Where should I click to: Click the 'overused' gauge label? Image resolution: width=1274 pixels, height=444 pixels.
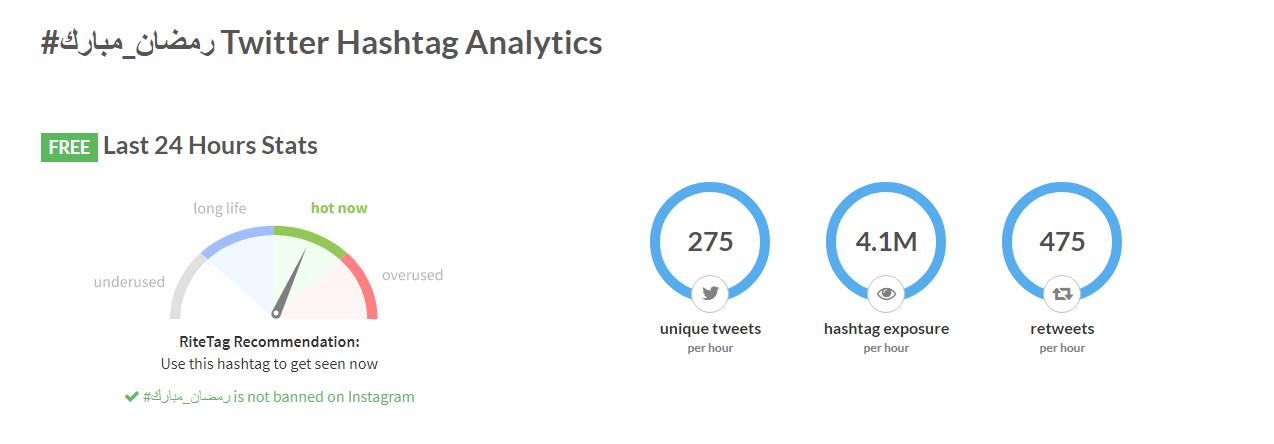[x=412, y=275]
